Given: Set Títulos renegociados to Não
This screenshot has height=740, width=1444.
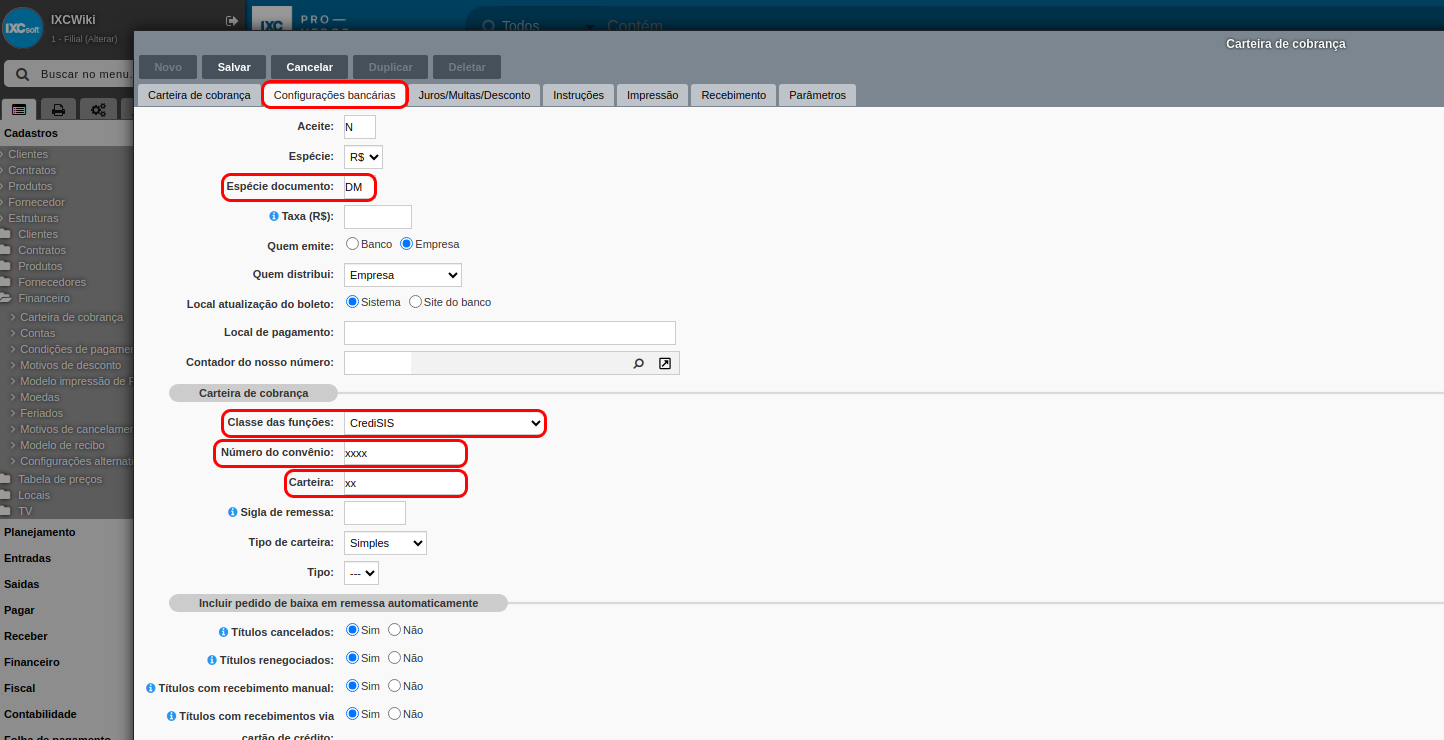Looking at the screenshot, I should [394, 658].
